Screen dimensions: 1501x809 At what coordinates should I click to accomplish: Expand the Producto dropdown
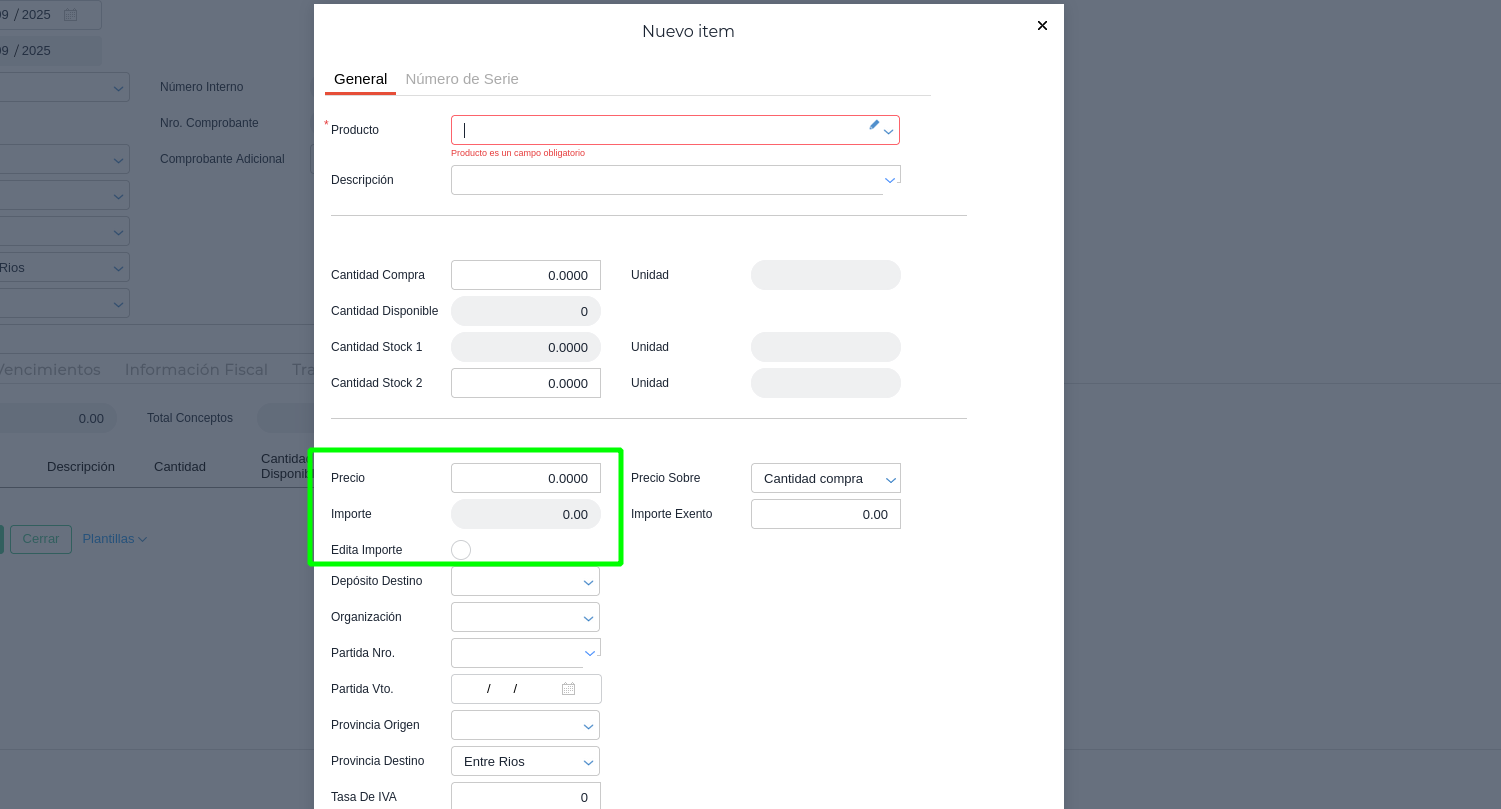[x=888, y=132]
